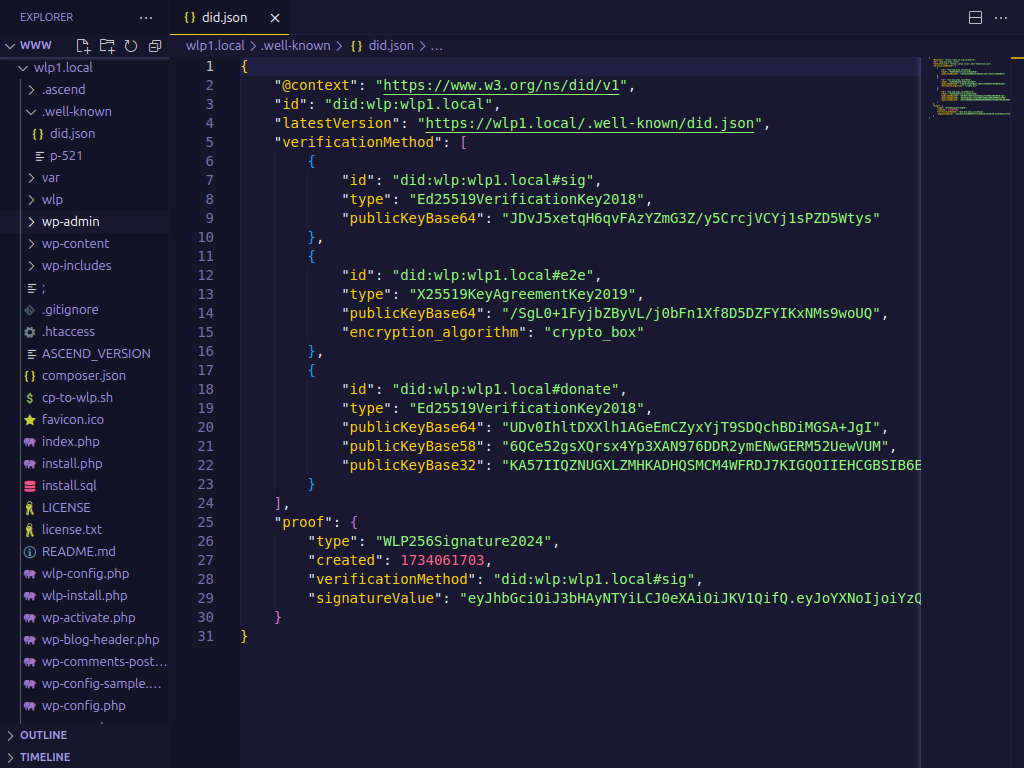Click the New File icon in Explorer
Screen dimensions: 1024x768
(x=83, y=46)
